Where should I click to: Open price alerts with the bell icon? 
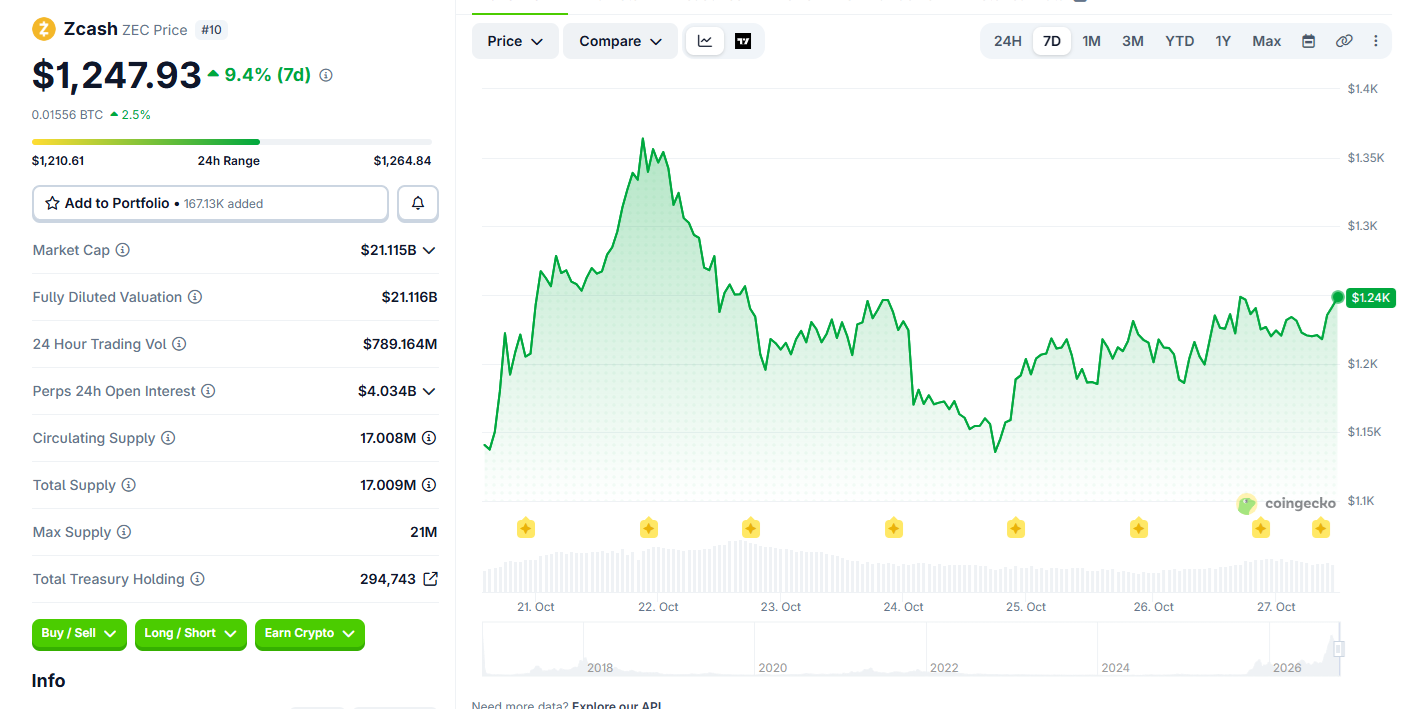pyautogui.click(x=418, y=203)
